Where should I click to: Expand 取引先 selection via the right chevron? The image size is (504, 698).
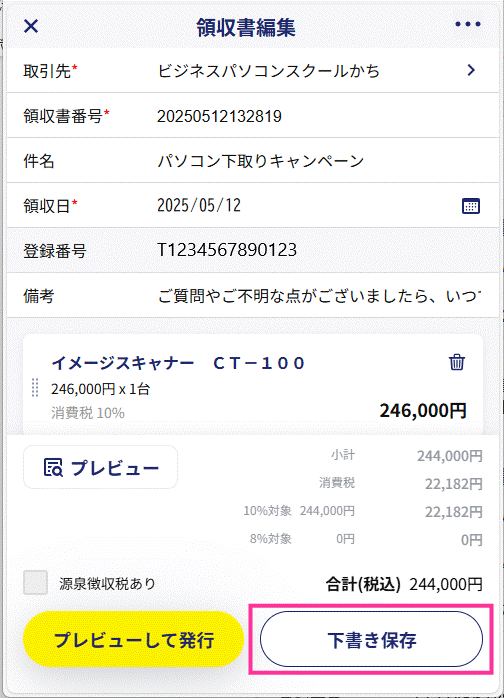tap(471, 70)
